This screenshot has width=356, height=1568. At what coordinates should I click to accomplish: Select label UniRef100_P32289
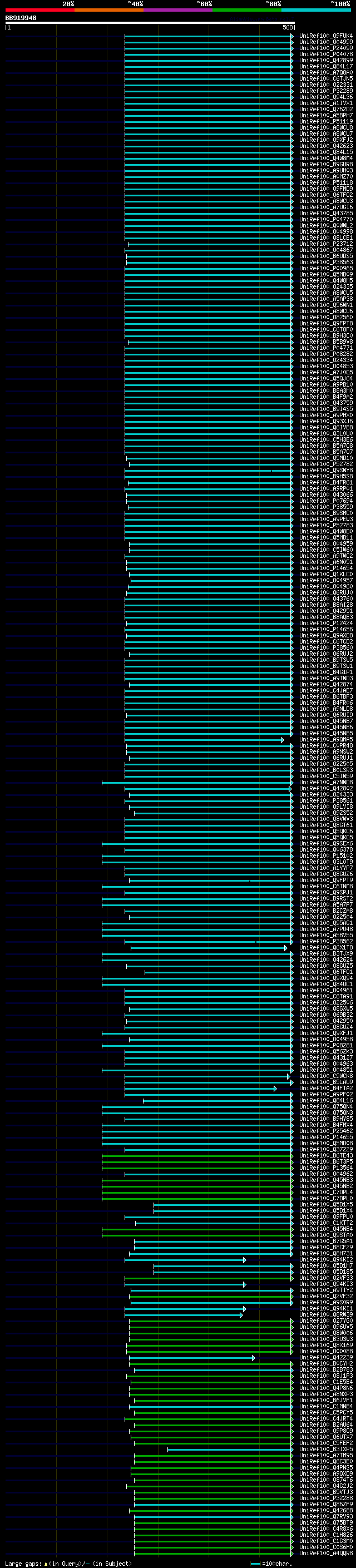click(326, 91)
